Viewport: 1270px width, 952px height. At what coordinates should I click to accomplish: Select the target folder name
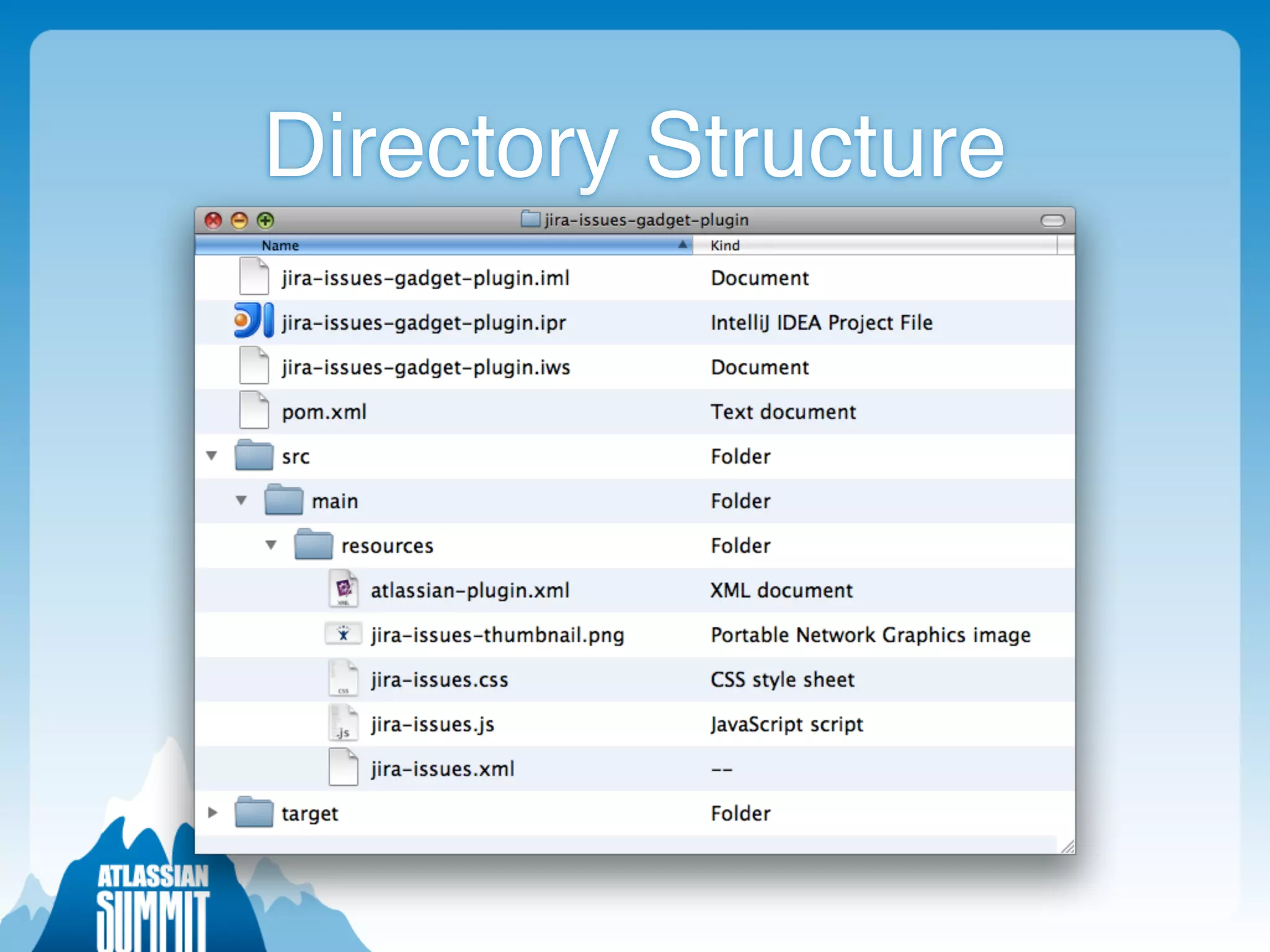tap(309, 814)
